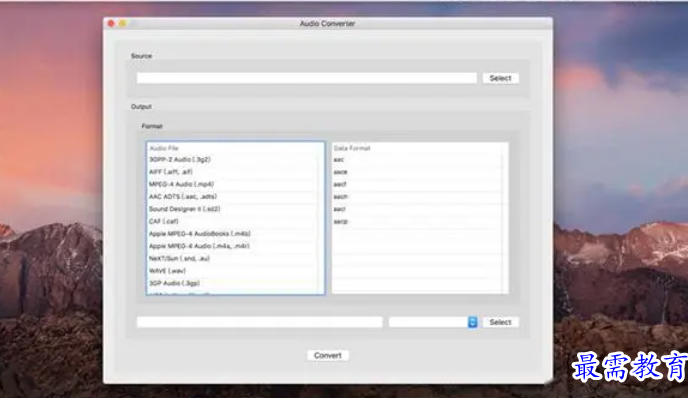Choose aac in Data Format list
The width and height of the screenshot is (696, 398).
tap(417, 159)
